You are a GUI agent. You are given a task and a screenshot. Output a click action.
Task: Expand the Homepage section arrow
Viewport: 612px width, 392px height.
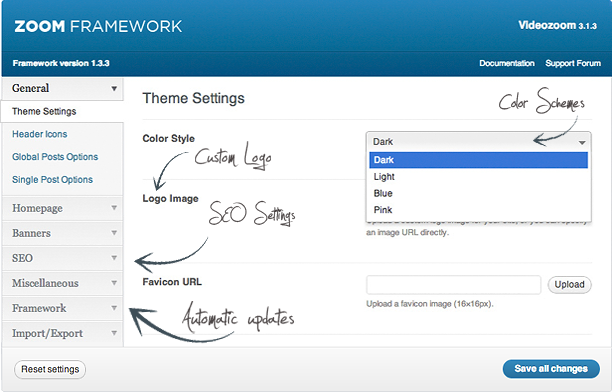coord(114,208)
